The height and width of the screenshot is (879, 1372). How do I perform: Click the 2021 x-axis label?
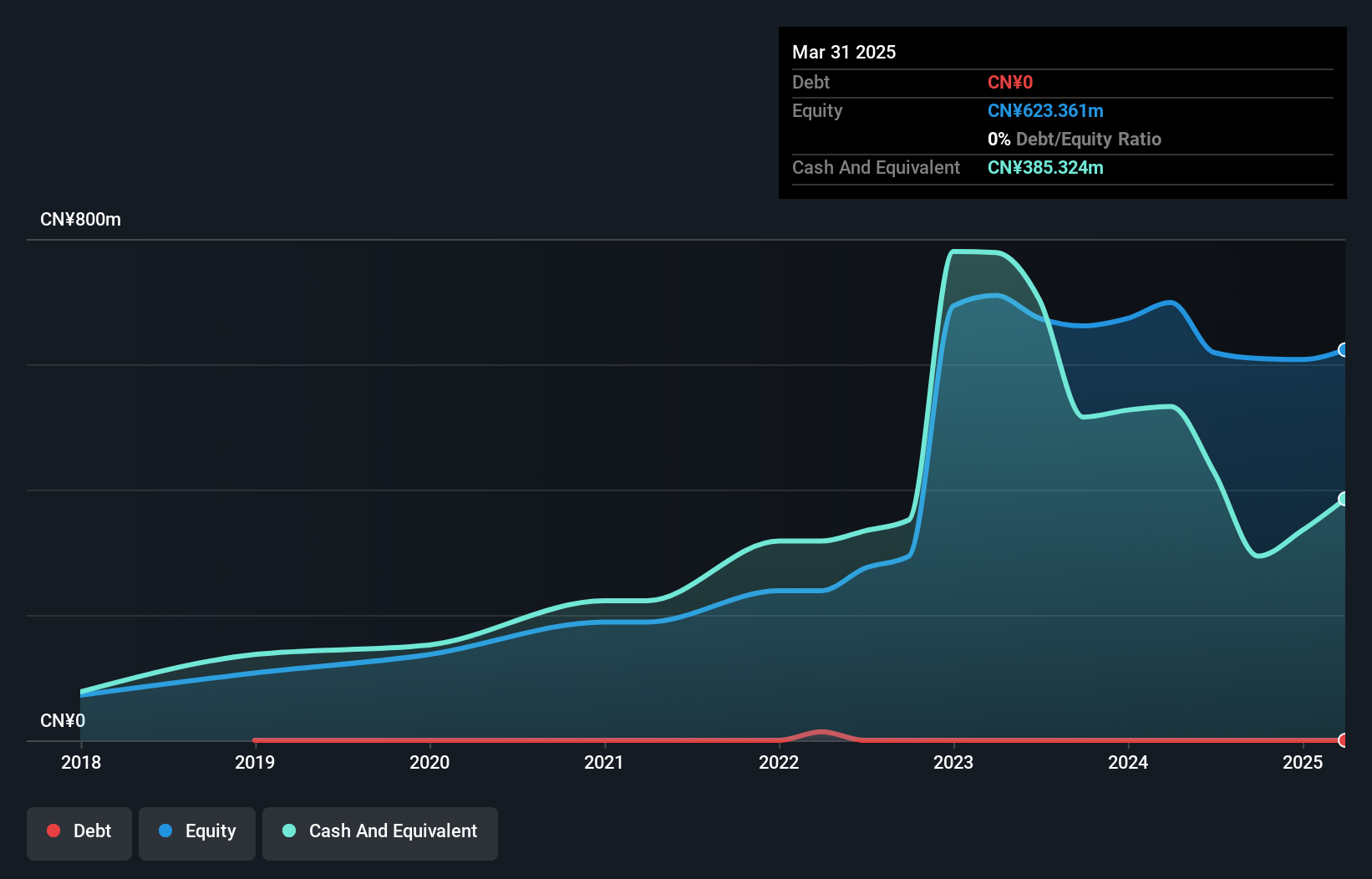tap(604, 762)
